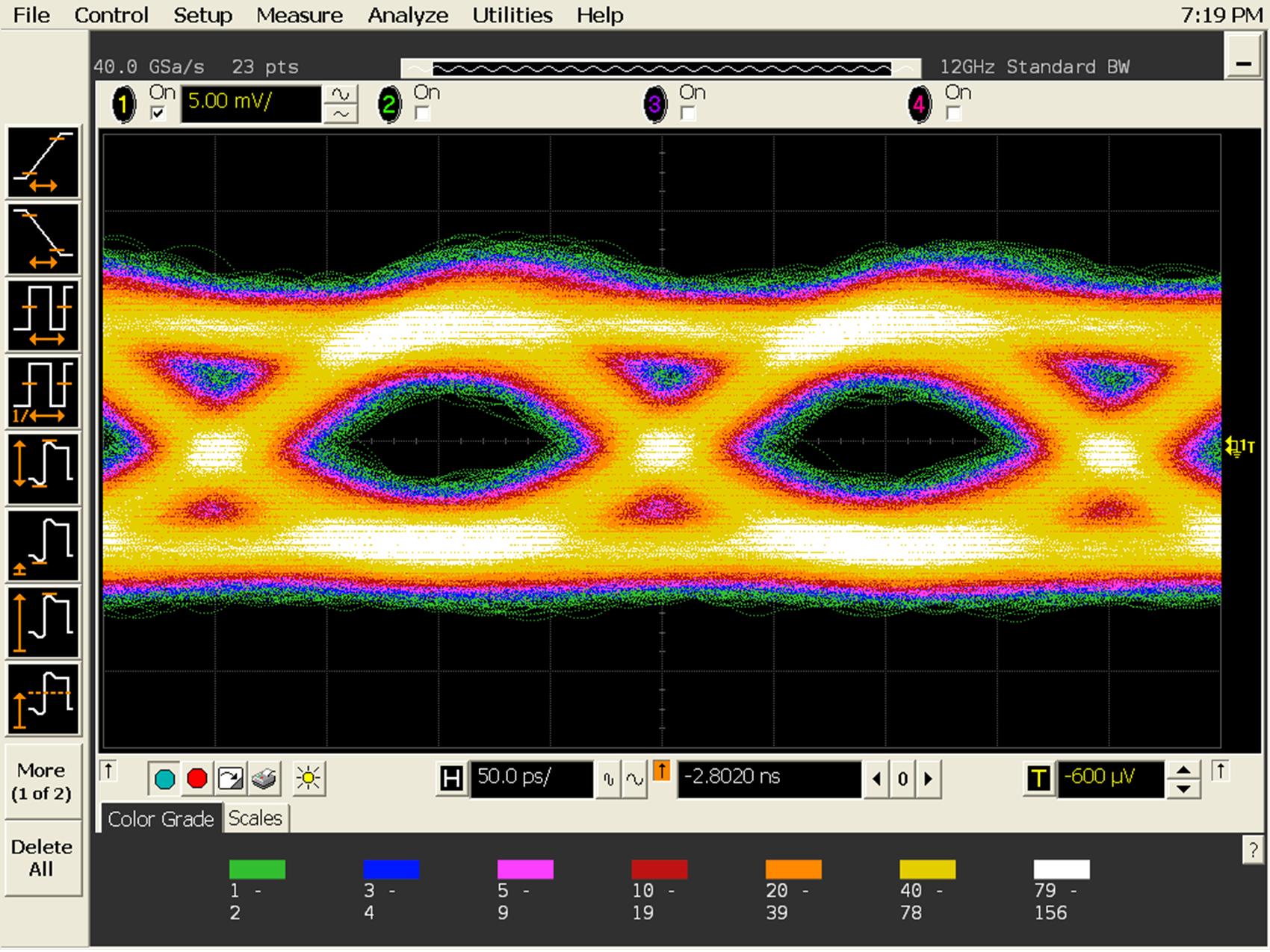
Task: Click the Delete All button
Action: tap(41, 858)
